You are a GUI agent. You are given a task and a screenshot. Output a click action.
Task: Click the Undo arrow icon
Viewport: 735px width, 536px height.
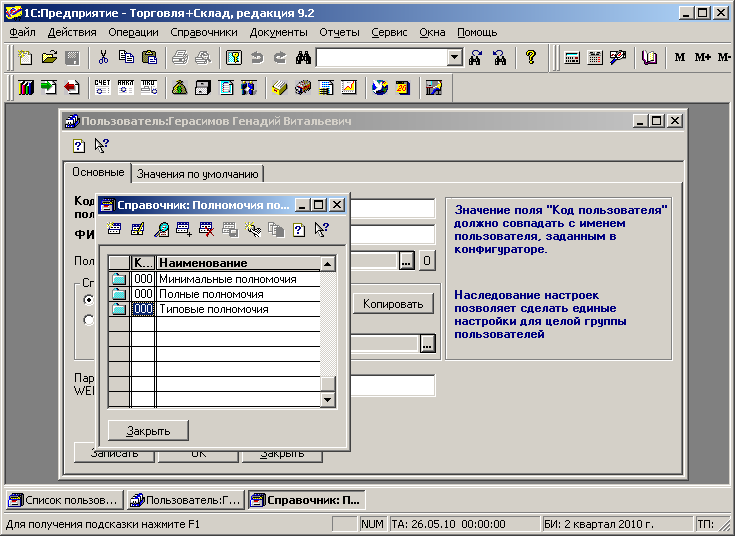tap(257, 58)
